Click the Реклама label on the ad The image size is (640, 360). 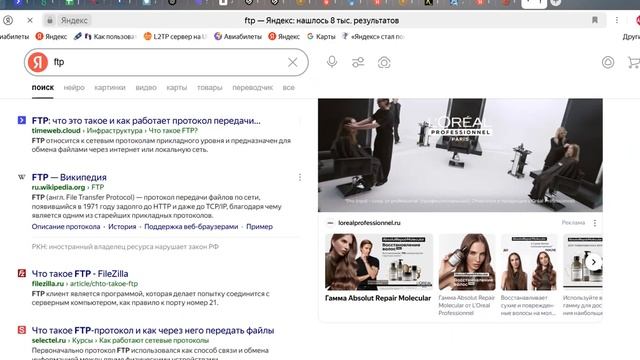573,223
